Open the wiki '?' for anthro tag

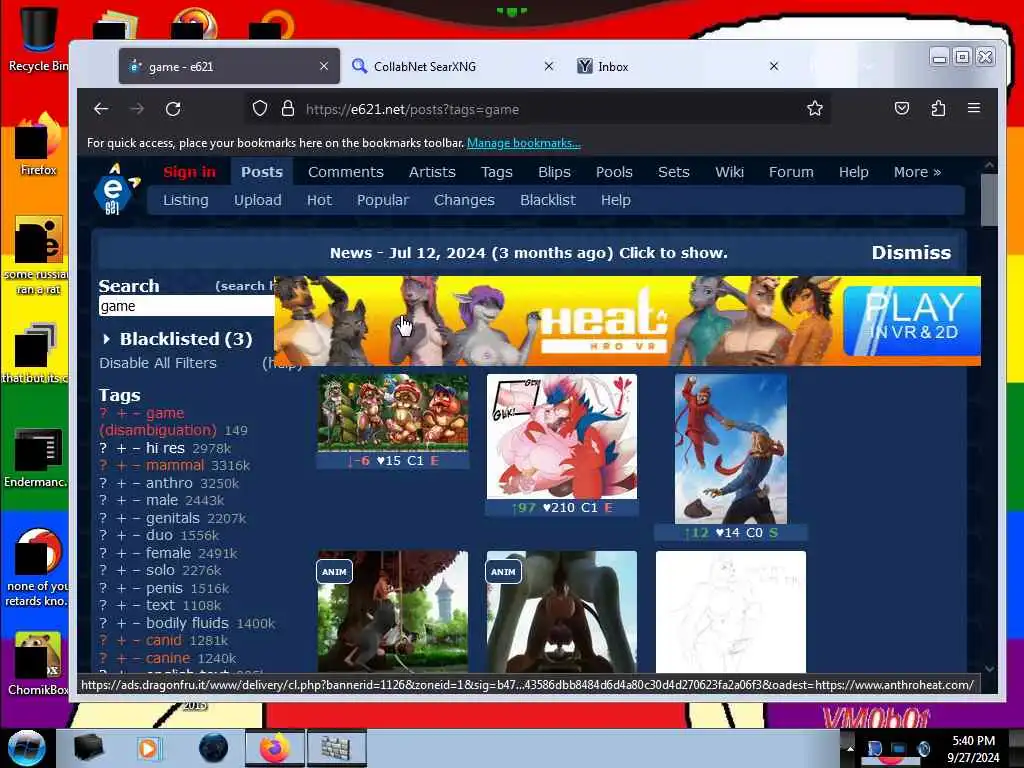coord(103,483)
